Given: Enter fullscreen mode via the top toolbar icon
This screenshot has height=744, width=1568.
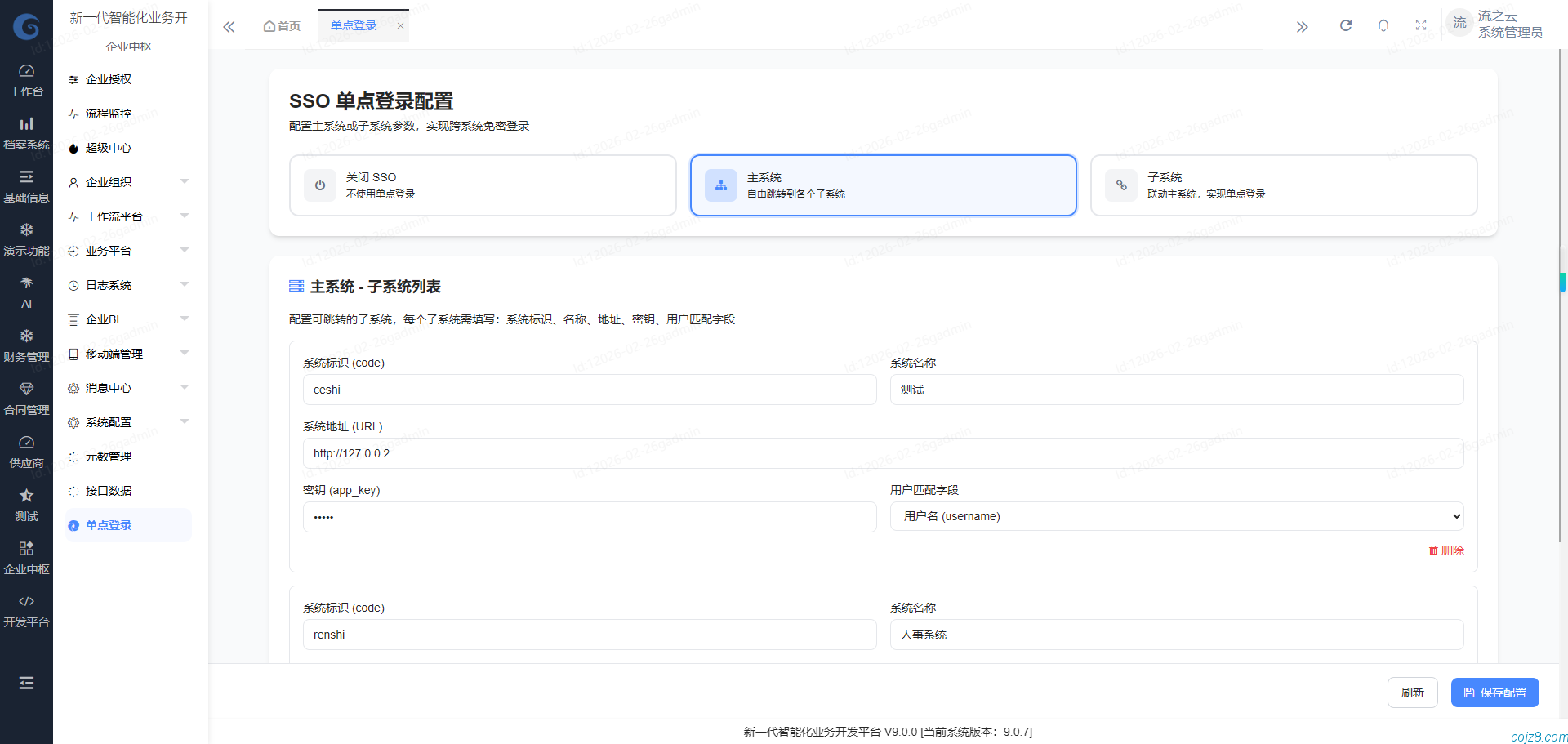Looking at the screenshot, I should pyautogui.click(x=1421, y=25).
